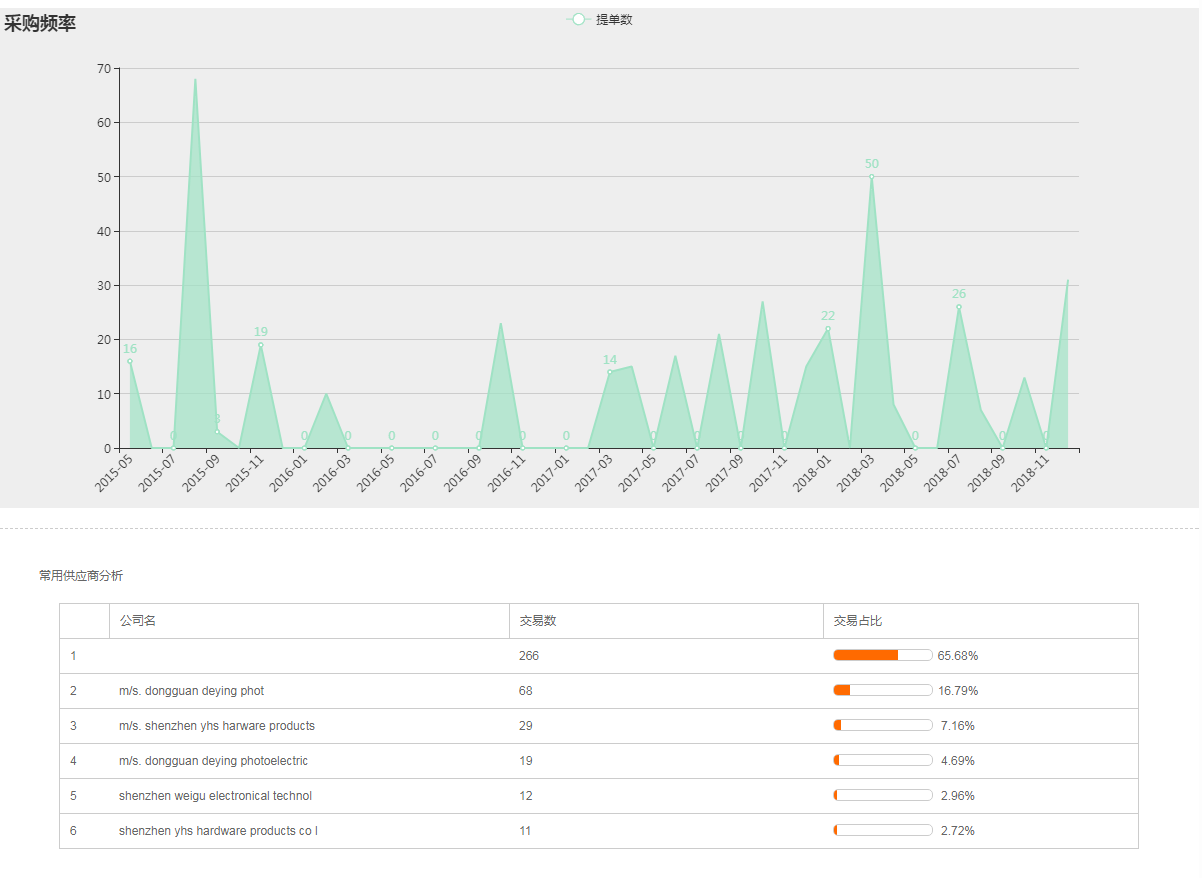
Task: Click the transaction count 11
Action: click(526, 831)
